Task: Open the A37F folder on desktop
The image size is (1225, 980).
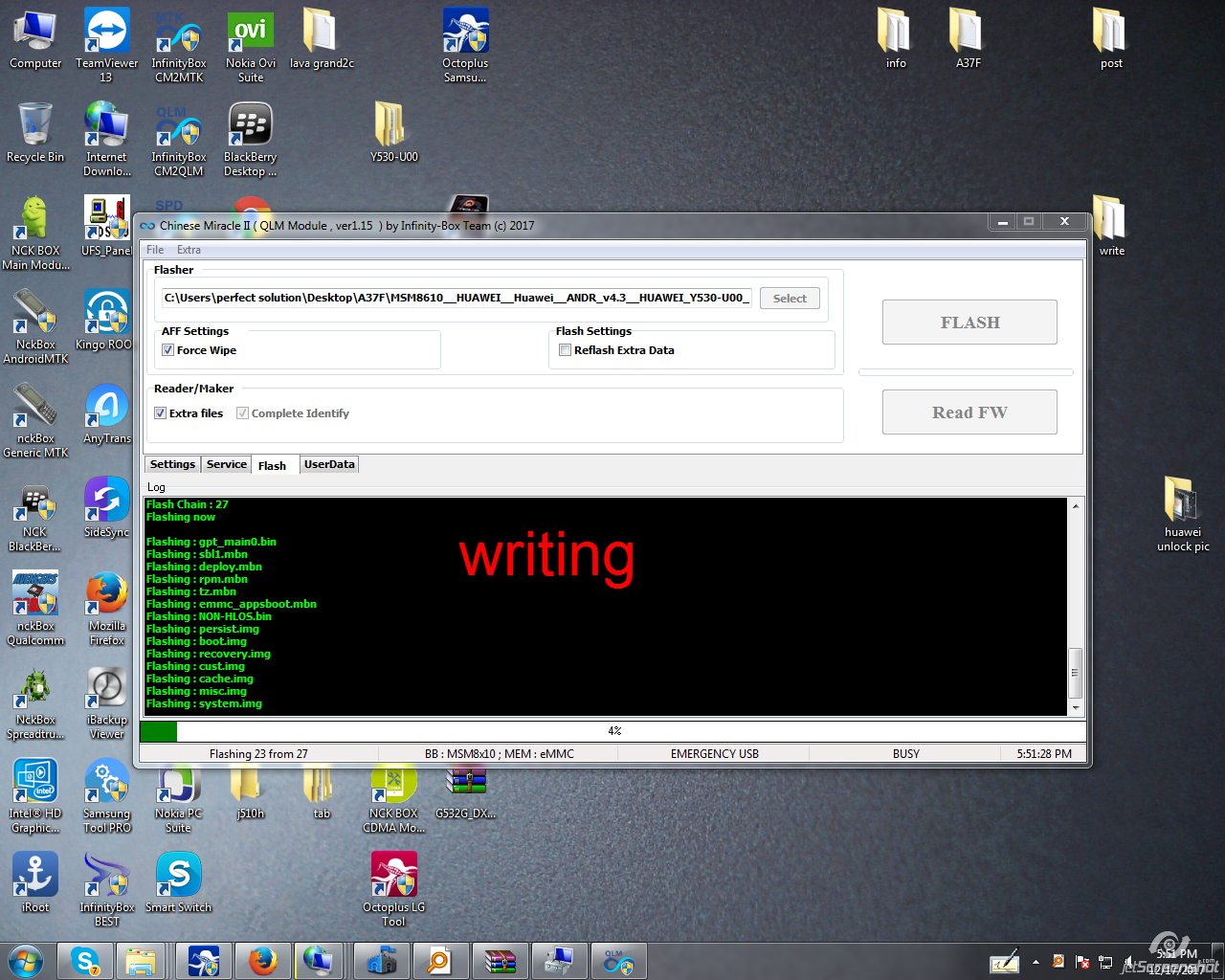Action: [968, 38]
